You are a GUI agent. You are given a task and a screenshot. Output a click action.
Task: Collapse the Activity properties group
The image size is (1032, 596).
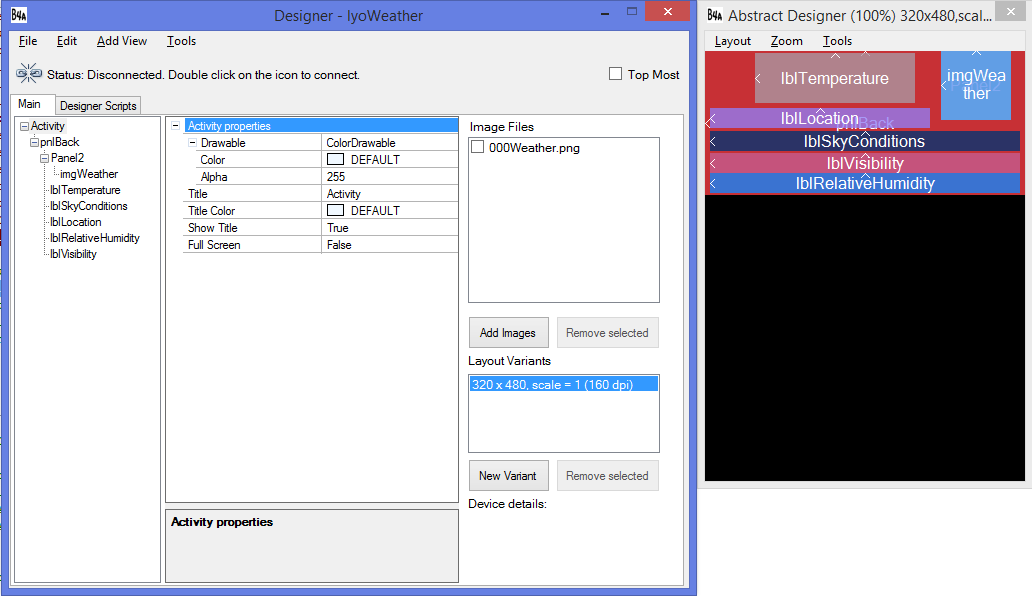[x=176, y=125]
